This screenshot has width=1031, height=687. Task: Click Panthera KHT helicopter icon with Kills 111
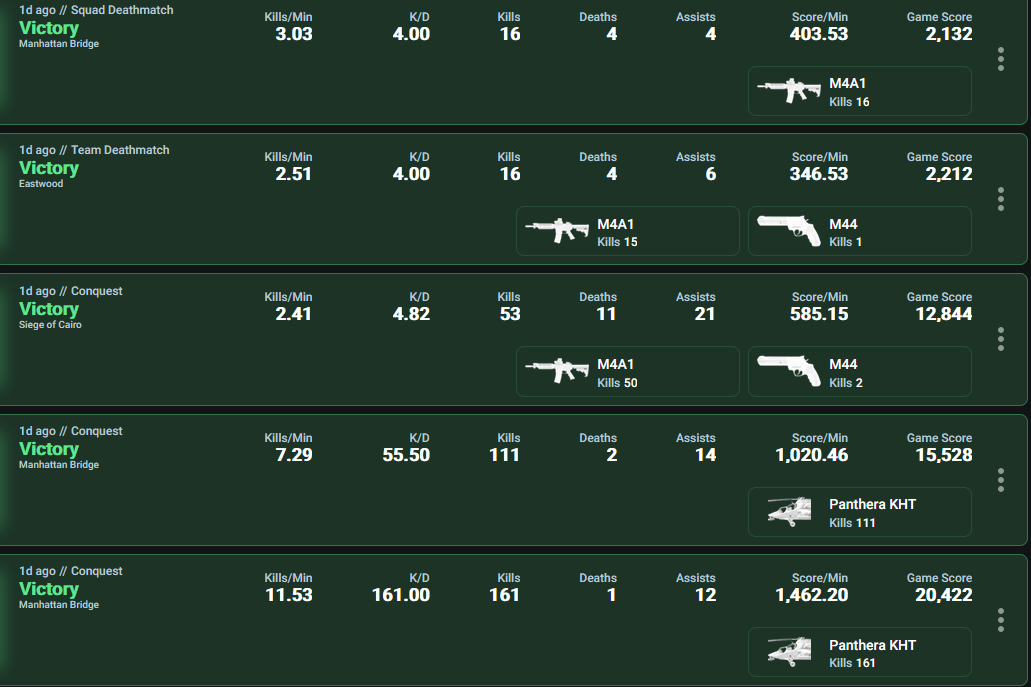789,511
